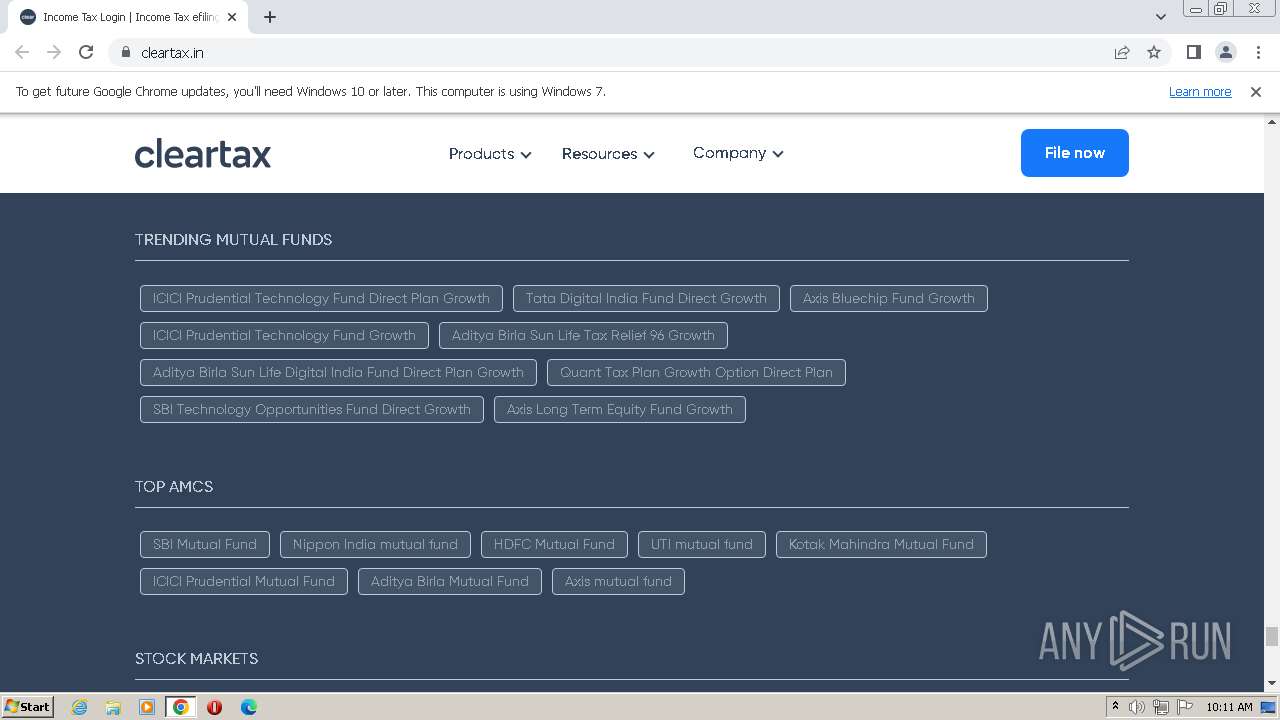This screenshot has width=1280, height=720.
Task: Open the Windows Start menu
Action: 27,706
